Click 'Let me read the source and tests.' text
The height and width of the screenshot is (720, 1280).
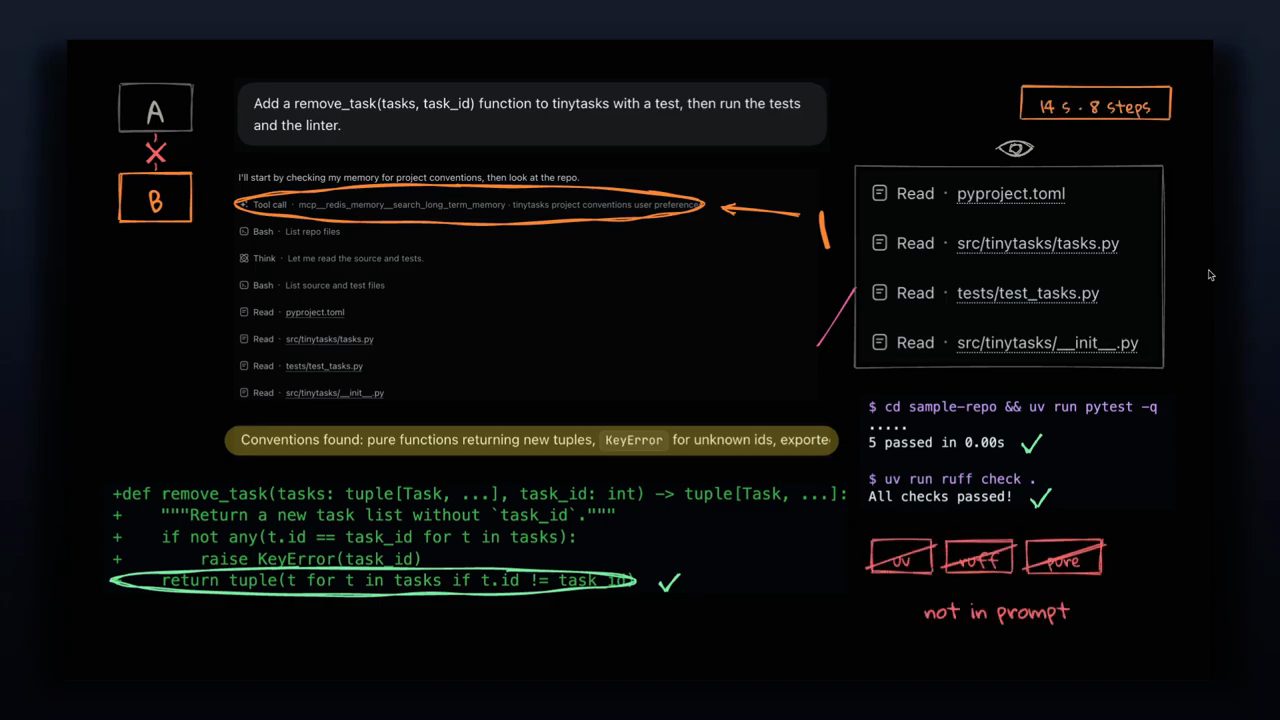355,259
